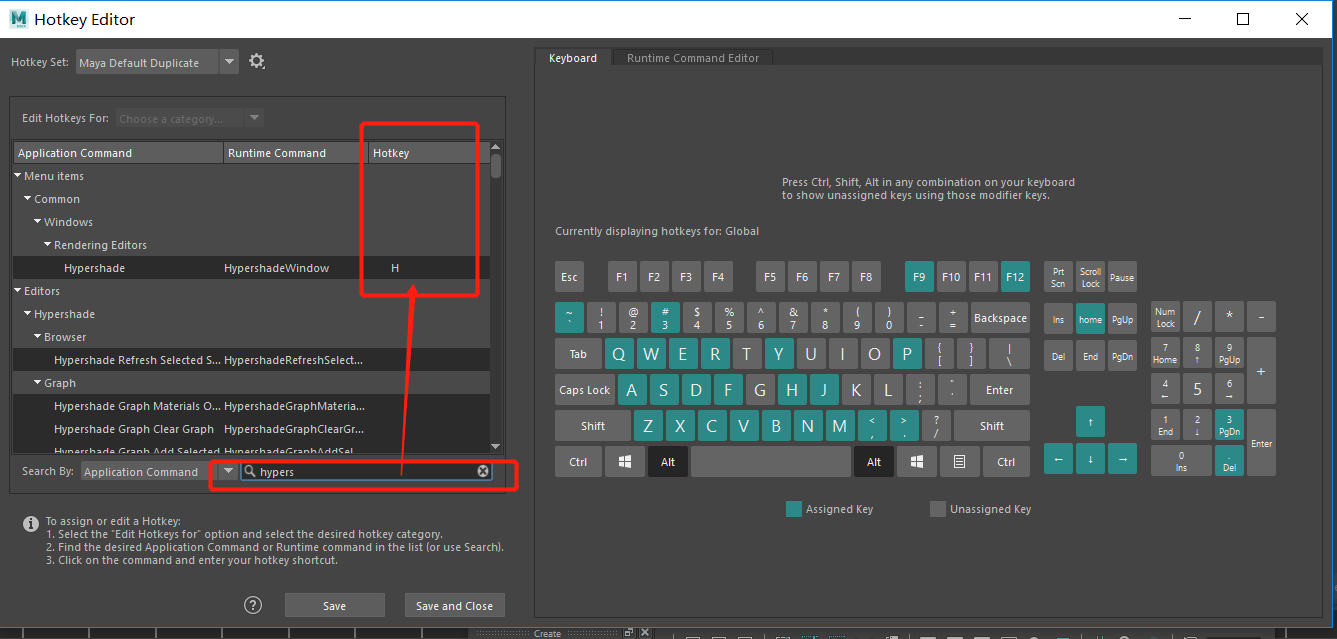Click the Tab key

[x=578, y=354]
